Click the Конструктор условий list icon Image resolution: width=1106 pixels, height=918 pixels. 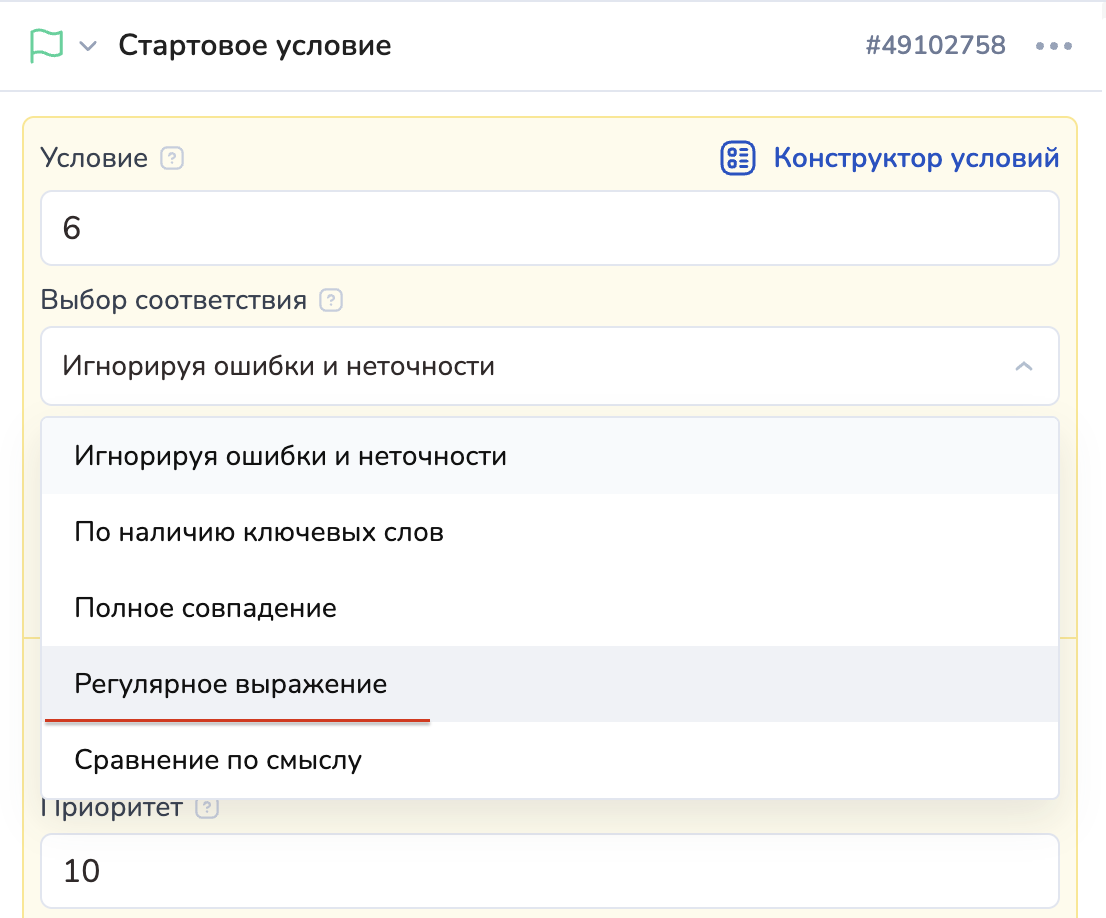[738, 158]
